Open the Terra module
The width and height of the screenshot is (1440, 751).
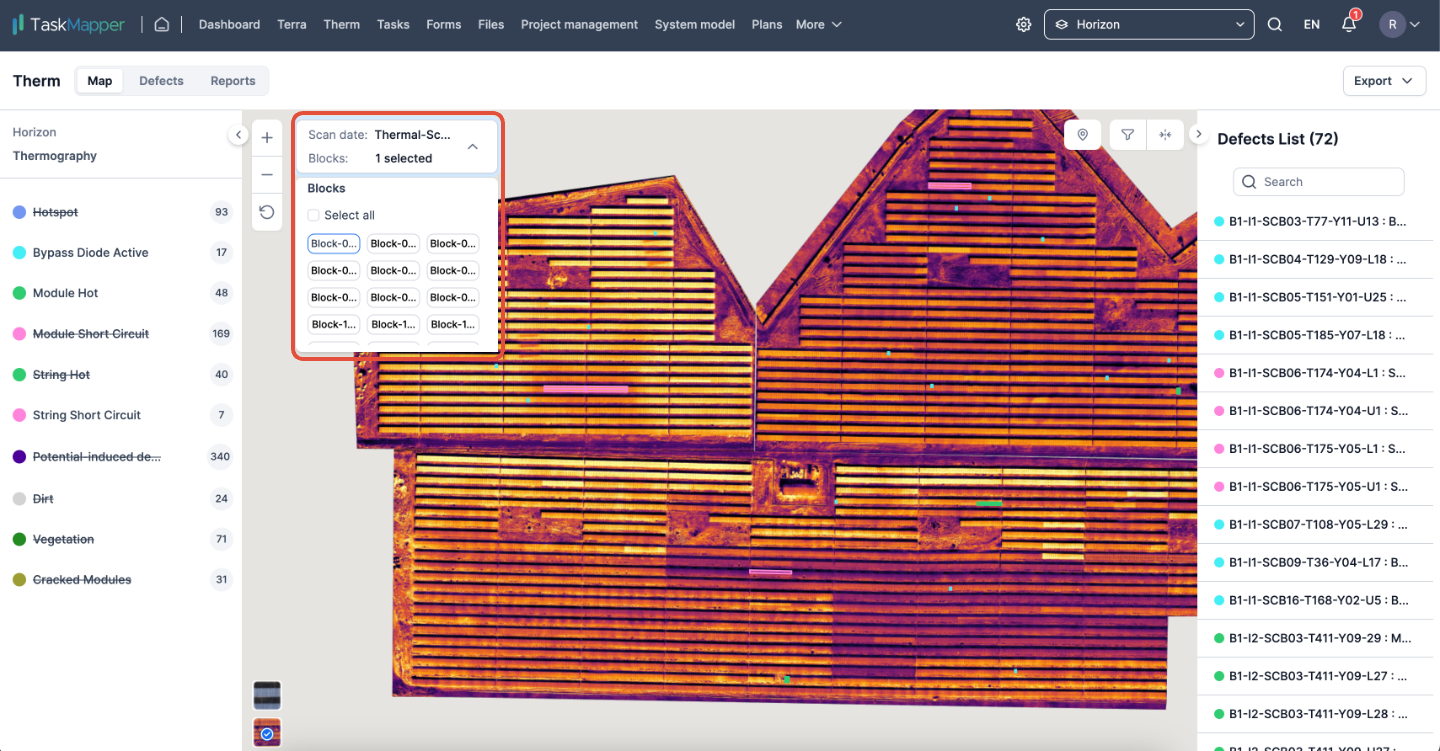pyautogui.click(x=292, y=25)
